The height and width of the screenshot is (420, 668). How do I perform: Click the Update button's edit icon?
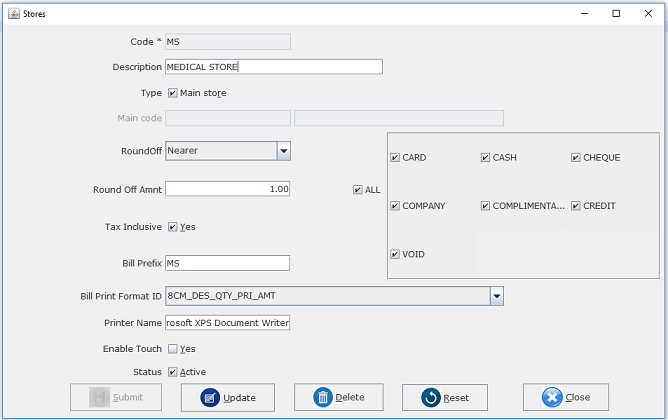[x=210, y=398]
